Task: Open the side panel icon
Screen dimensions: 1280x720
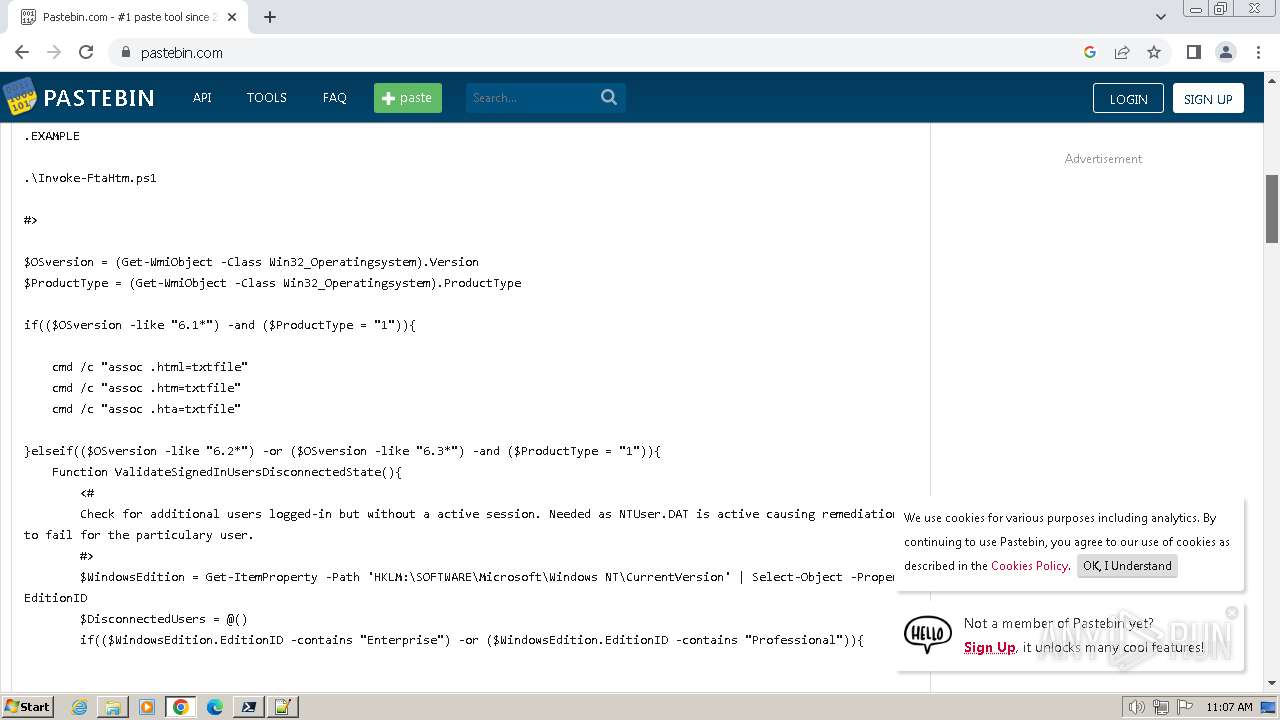Action: click(1193, 52)
